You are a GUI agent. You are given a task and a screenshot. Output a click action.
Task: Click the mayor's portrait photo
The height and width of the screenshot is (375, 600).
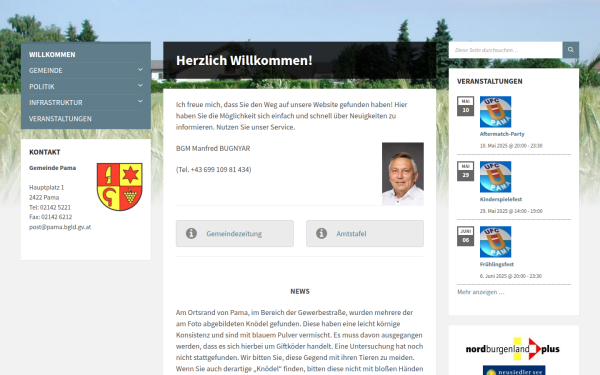[x=403, y=174]
